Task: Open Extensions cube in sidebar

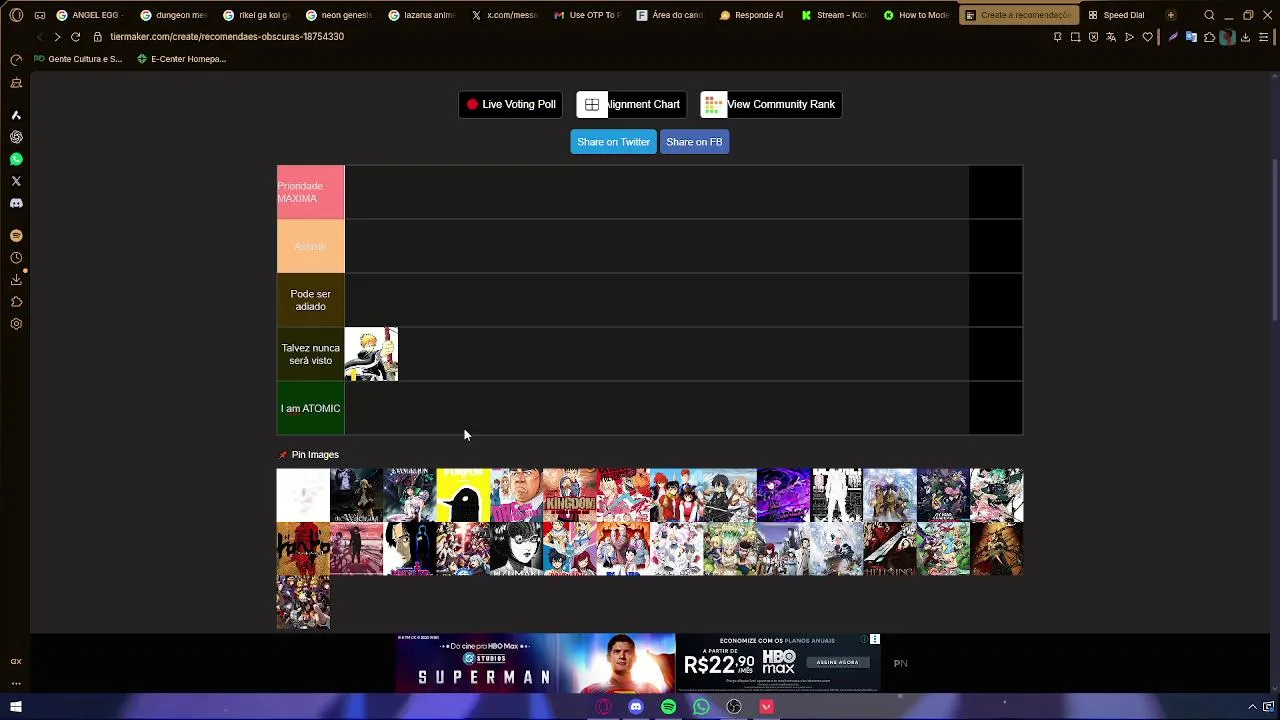Action: click(16, 302)
